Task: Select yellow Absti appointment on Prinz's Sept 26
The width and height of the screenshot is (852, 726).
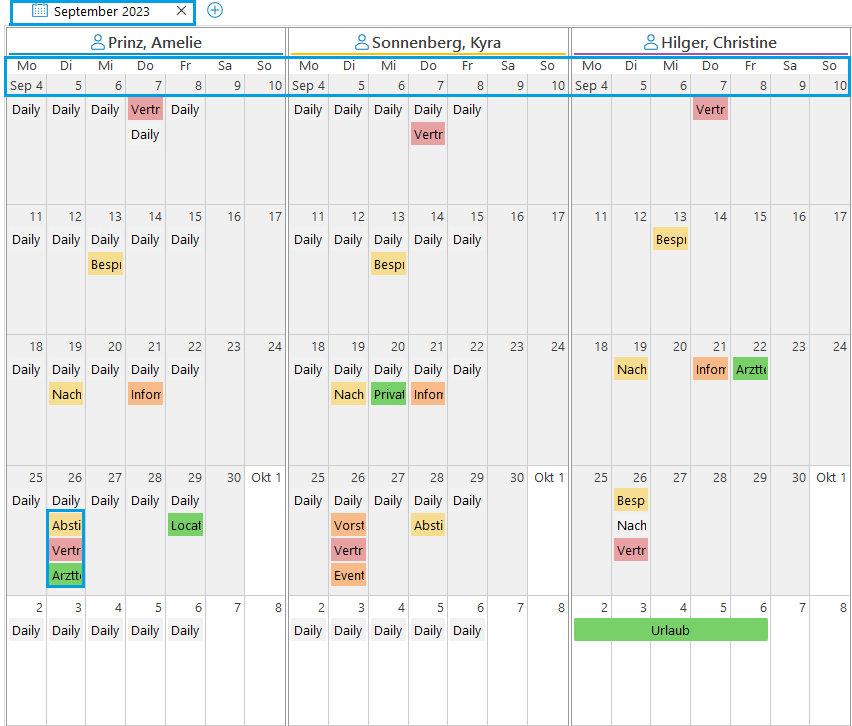Action: coord(66,525)
